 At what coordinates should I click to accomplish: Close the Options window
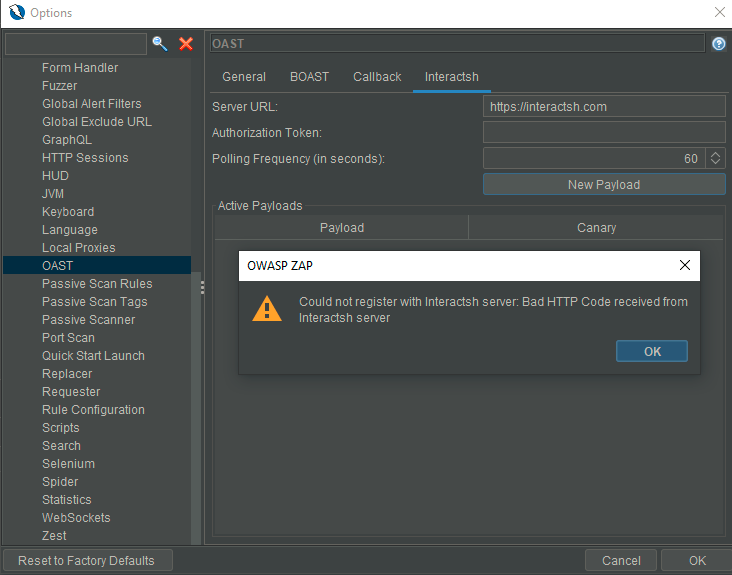pyautogui.click(x=719, y=12)
